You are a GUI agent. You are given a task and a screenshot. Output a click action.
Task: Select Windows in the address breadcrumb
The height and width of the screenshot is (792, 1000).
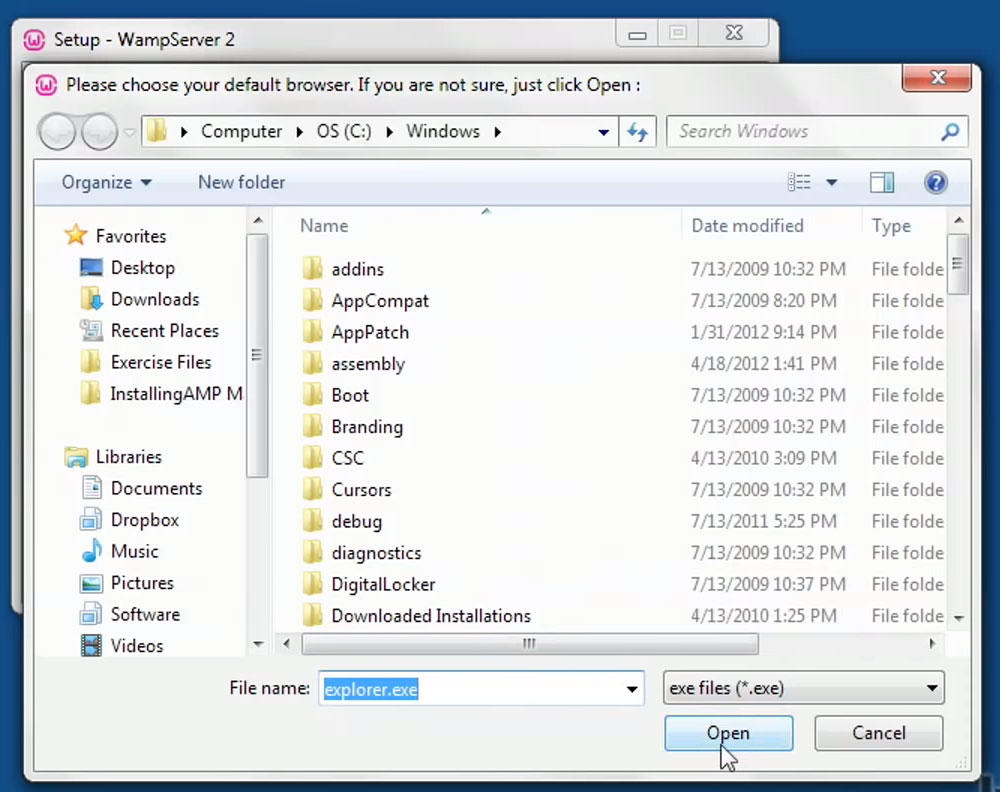(x=443, y=131)
